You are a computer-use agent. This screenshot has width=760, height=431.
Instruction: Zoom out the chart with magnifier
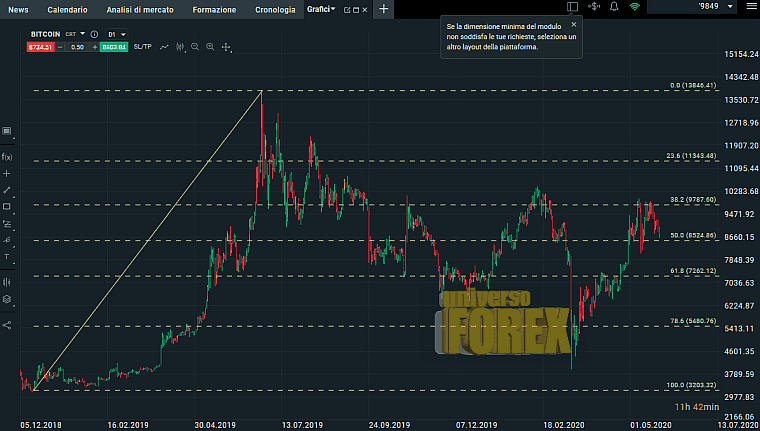pos(195,47)
